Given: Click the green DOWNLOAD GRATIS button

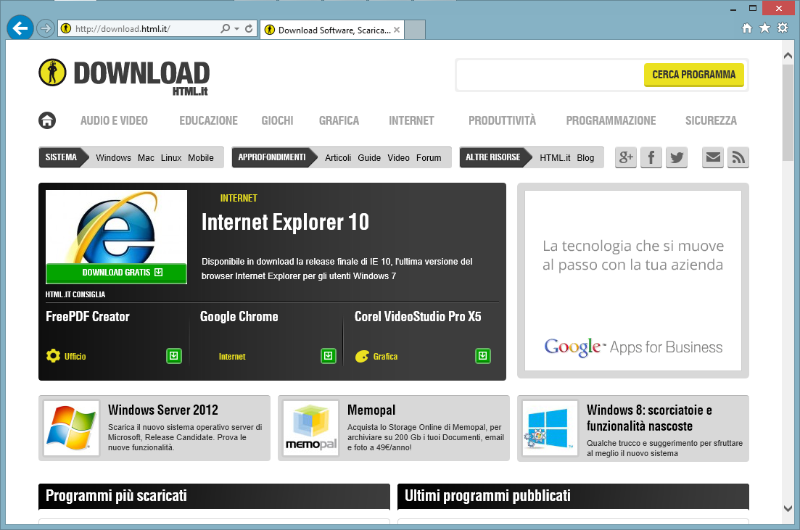Looking at the screenshot, I should [116, 272].
